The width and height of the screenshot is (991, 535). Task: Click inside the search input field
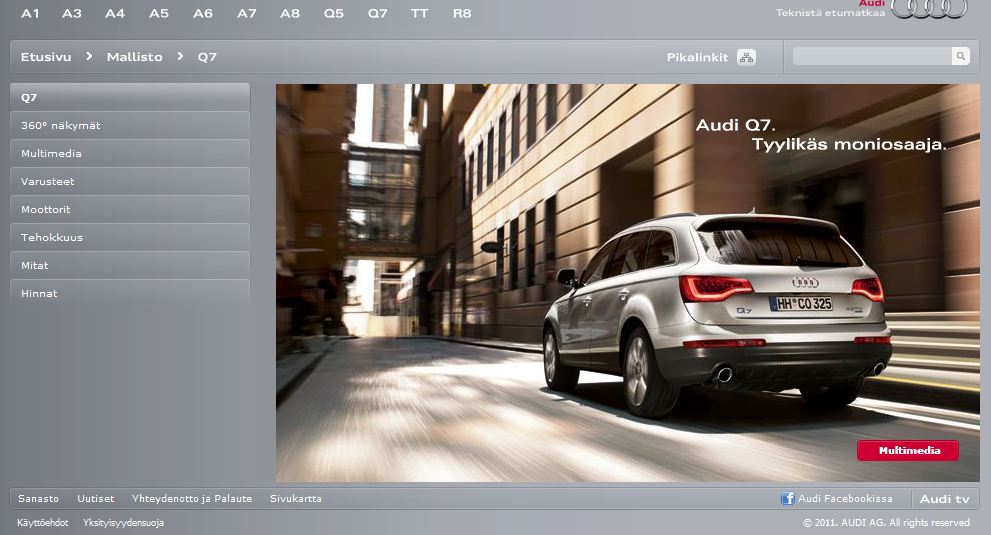[871, 57]
